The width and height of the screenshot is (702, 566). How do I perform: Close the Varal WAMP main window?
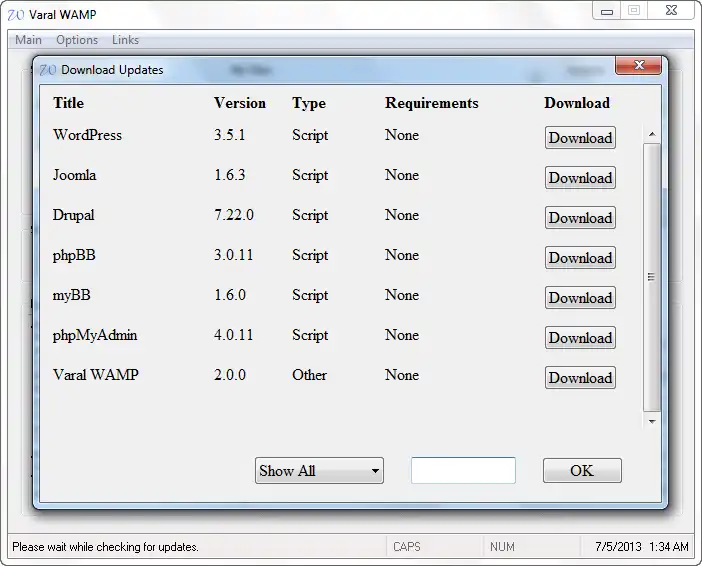pyautogui.click(x=671, y=10)
